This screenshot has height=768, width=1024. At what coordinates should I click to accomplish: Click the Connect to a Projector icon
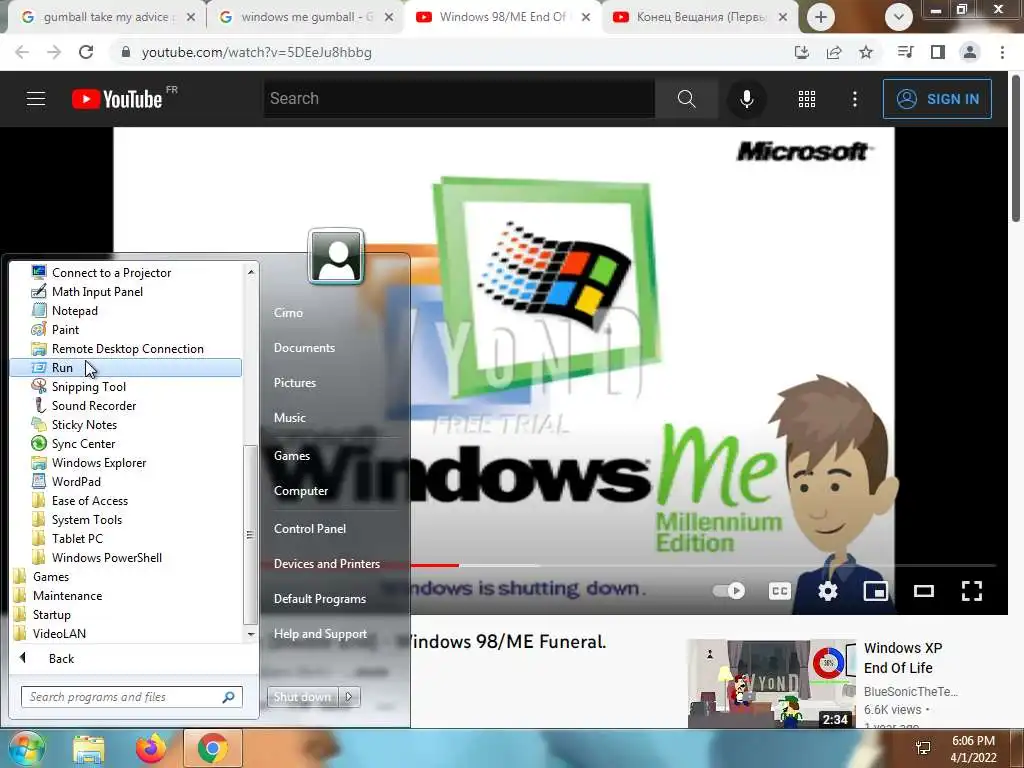[x=39, y=272]
